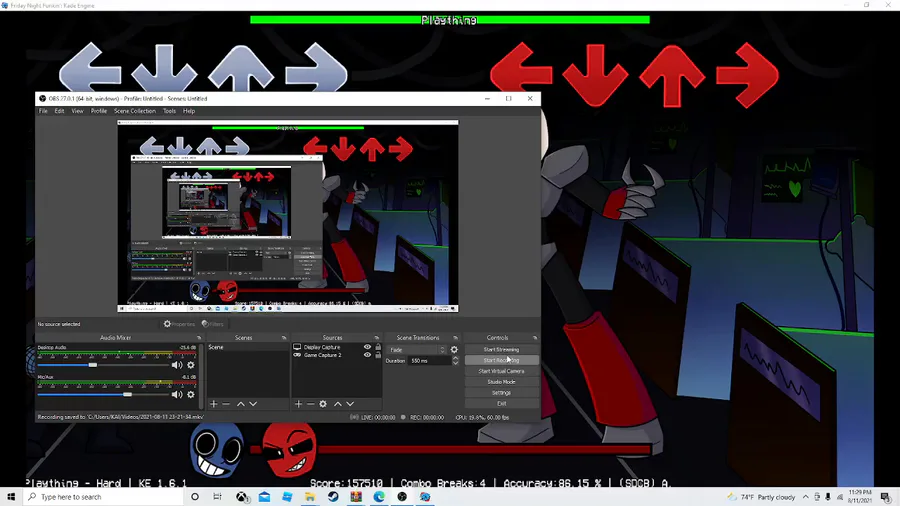
Task: Move scene up arrow in Scenes panel
Action: (x=240, y=404)
